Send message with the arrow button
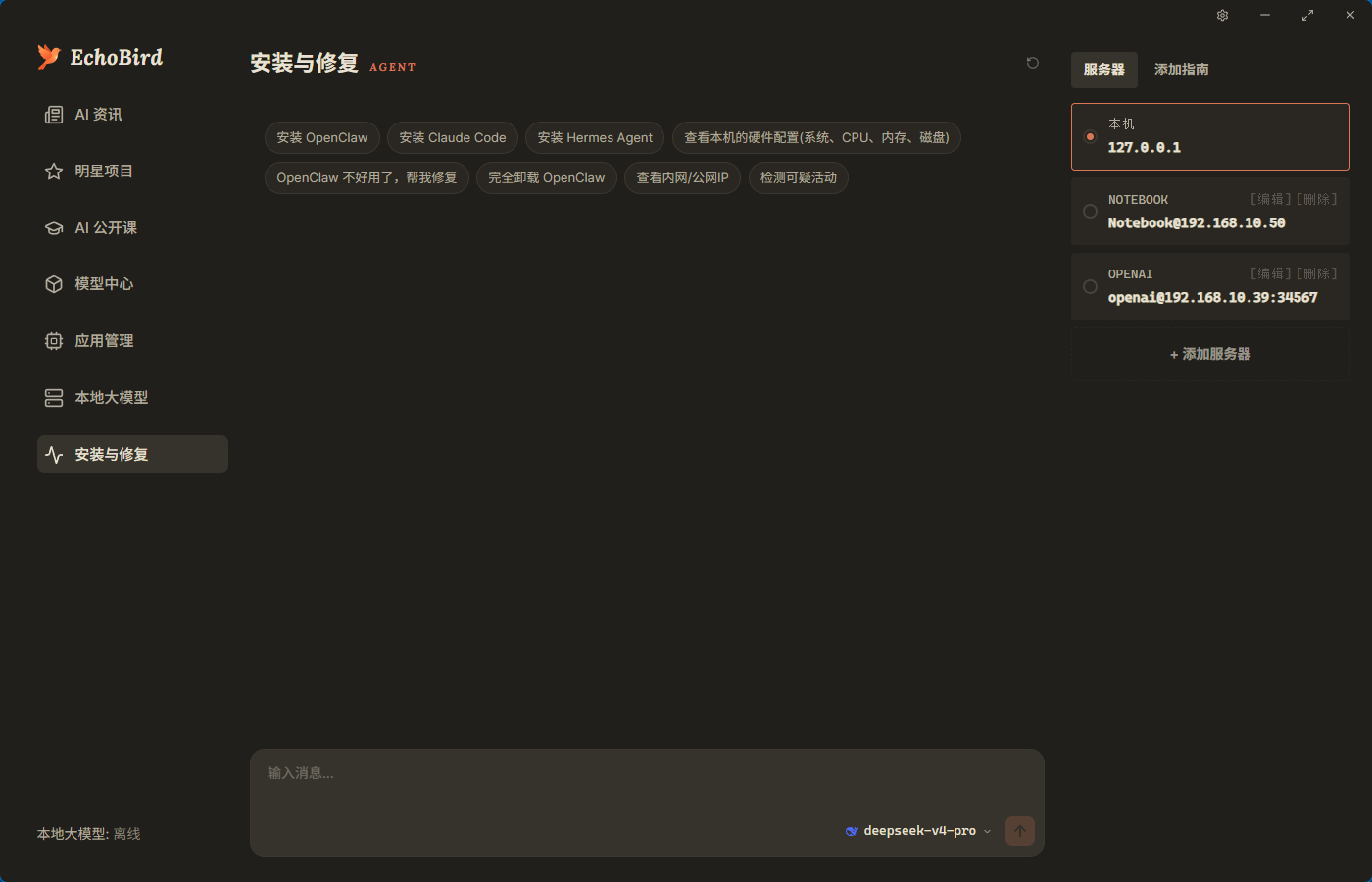1372x882 pixels. pyautogui.click(x=1020, y=831)
